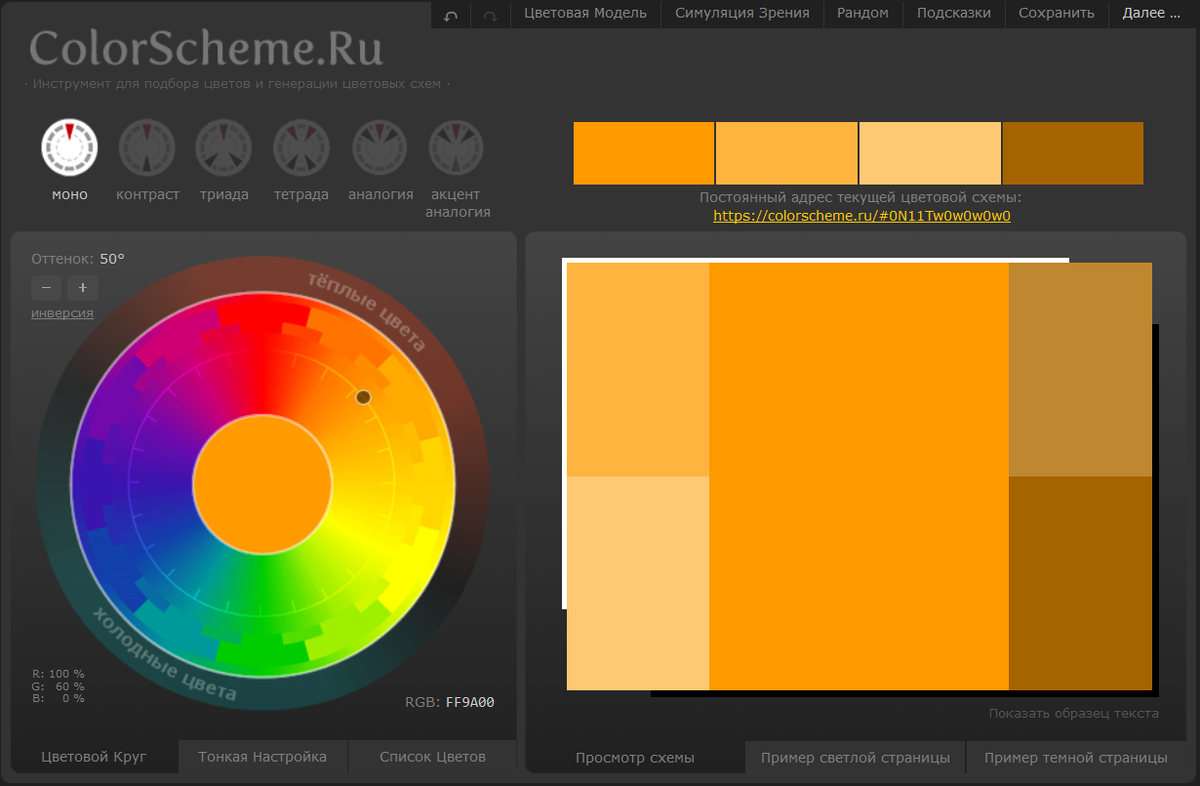Click the Сохранить menu item
This screenshot has width=1200, height=786.
pos(1057,14)
